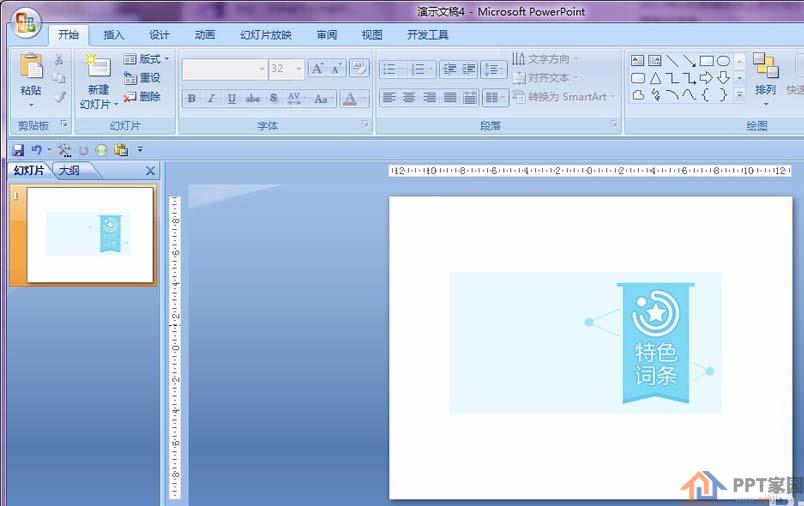804x506 pixels.
Task: Click the Font Color A swatch
Action: tap(350, 98)
